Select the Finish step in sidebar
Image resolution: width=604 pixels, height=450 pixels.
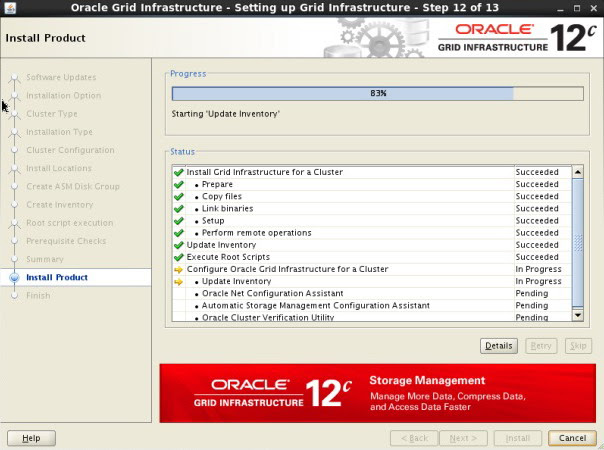pyautogui.click(x=38, y=296)
